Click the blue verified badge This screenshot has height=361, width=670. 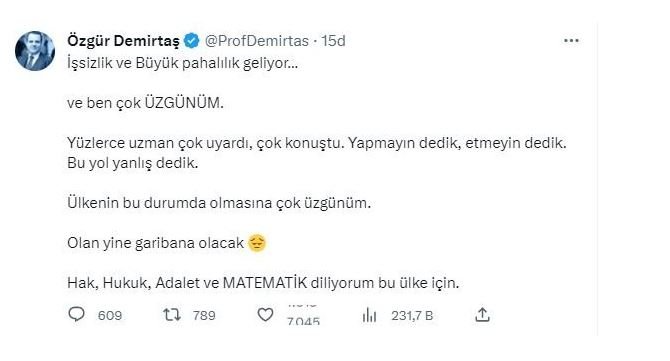click(191, 41)
